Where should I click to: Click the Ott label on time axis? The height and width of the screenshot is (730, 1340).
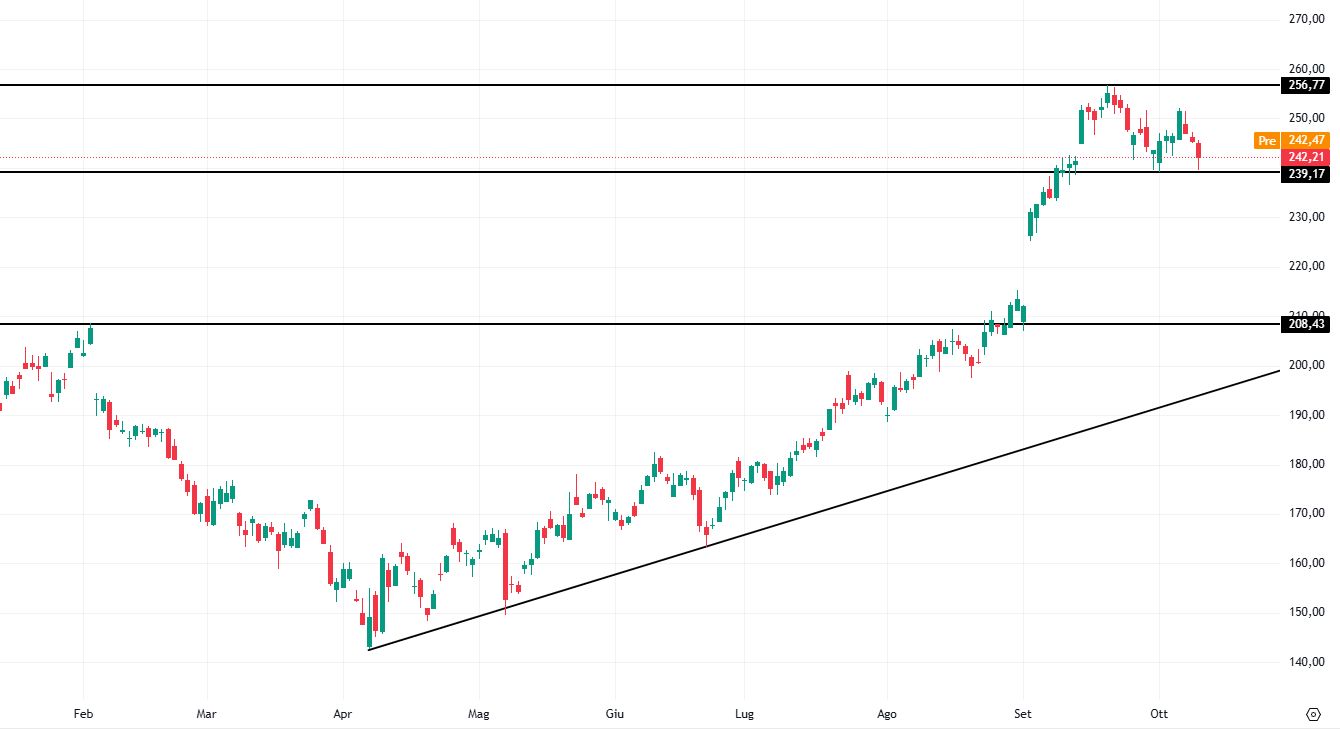tap(1159, 714)
